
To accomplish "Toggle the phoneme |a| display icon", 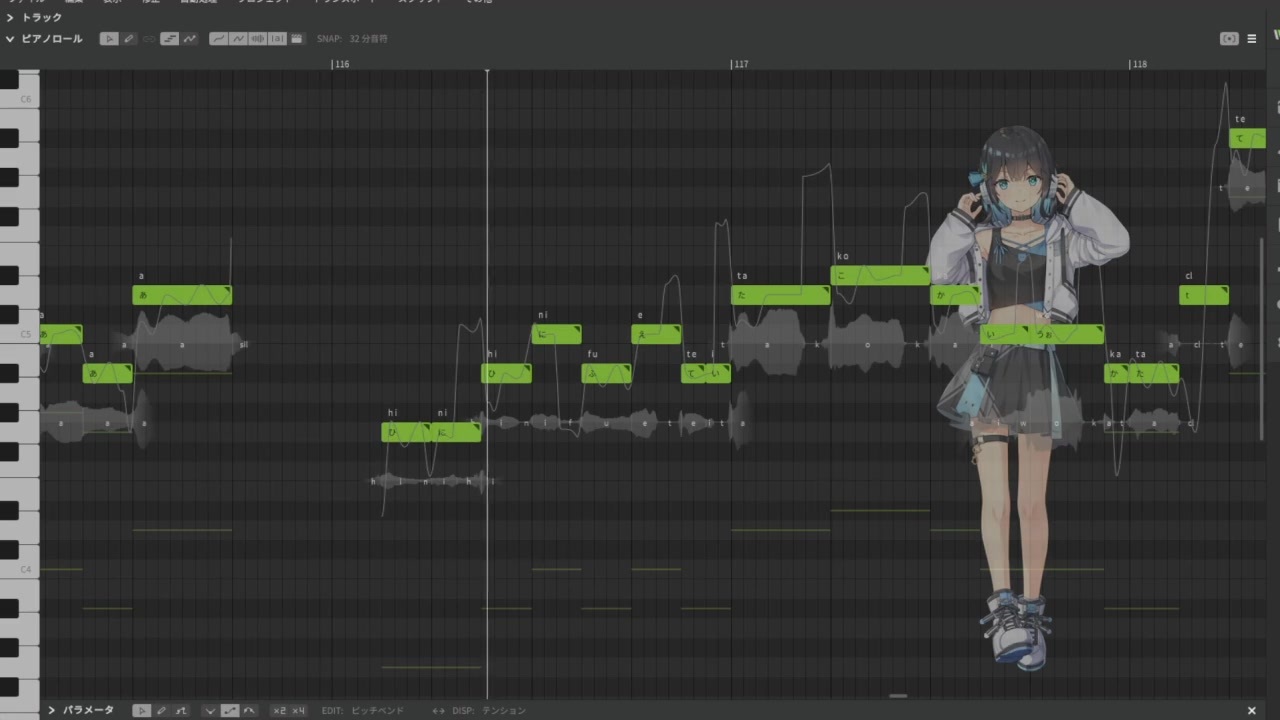I will coord(277,39).
